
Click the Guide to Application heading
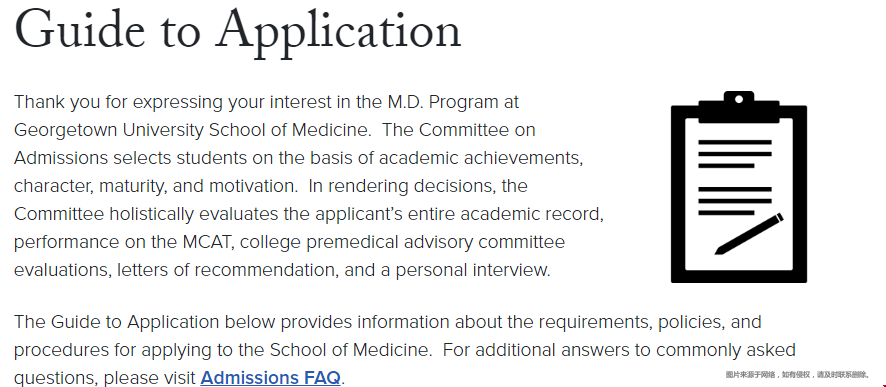238,29
